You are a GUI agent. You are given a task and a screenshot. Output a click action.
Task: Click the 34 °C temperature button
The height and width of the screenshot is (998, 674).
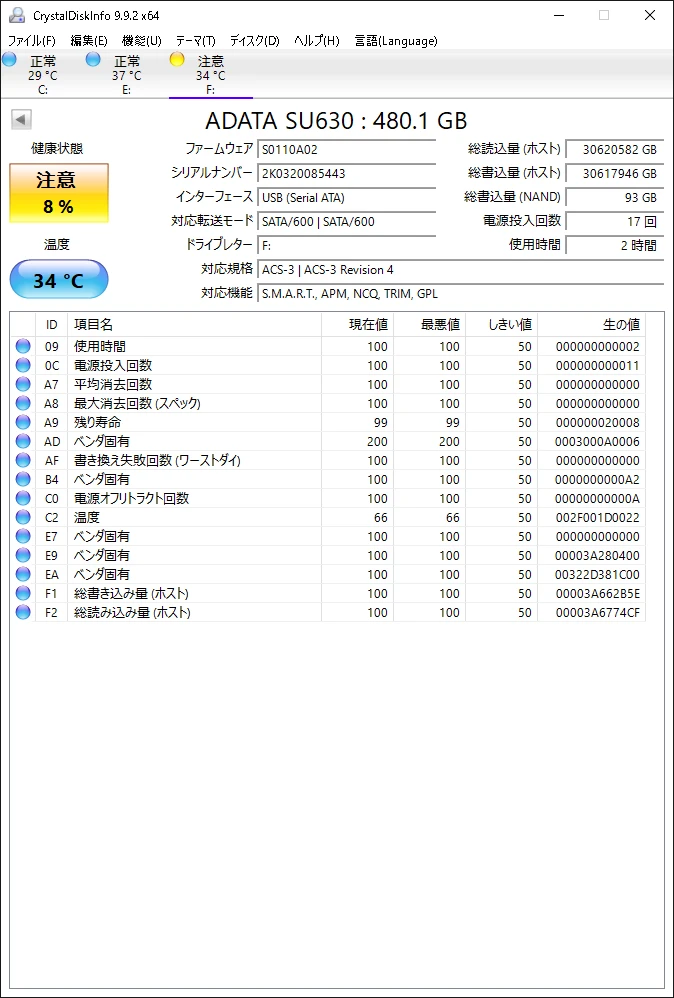point(59,279)
